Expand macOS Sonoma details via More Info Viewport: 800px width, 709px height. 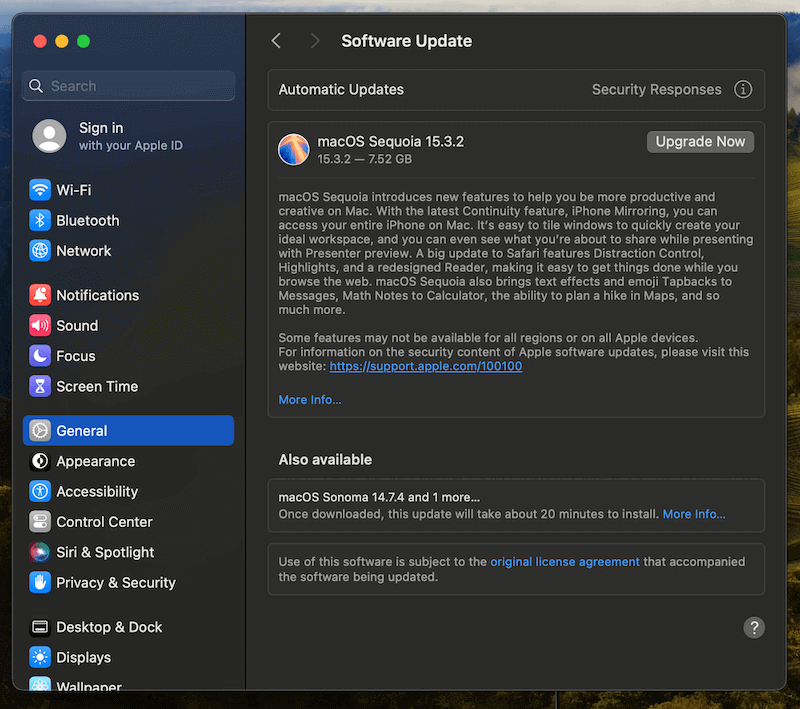(694, 513)
